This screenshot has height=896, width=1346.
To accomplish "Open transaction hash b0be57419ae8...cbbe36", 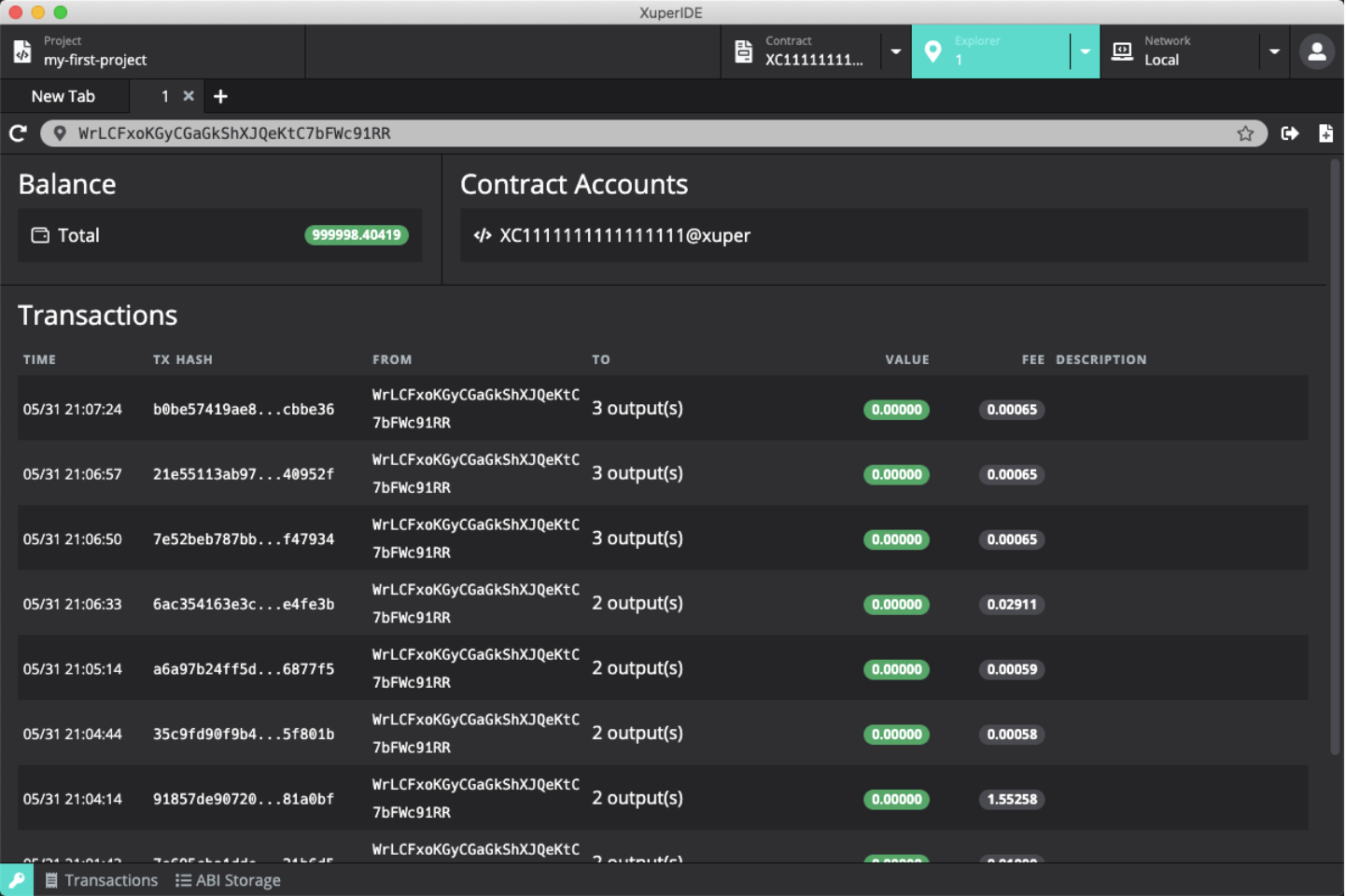I will tap(244, 409).
